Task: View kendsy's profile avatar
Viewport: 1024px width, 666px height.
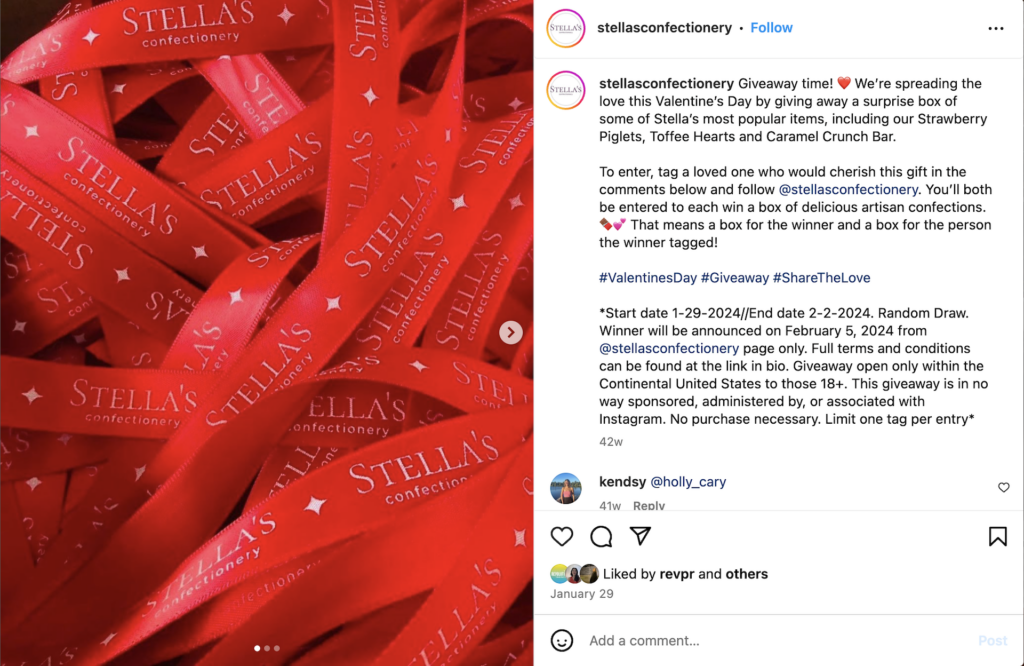Action: [x=566, y=488]
